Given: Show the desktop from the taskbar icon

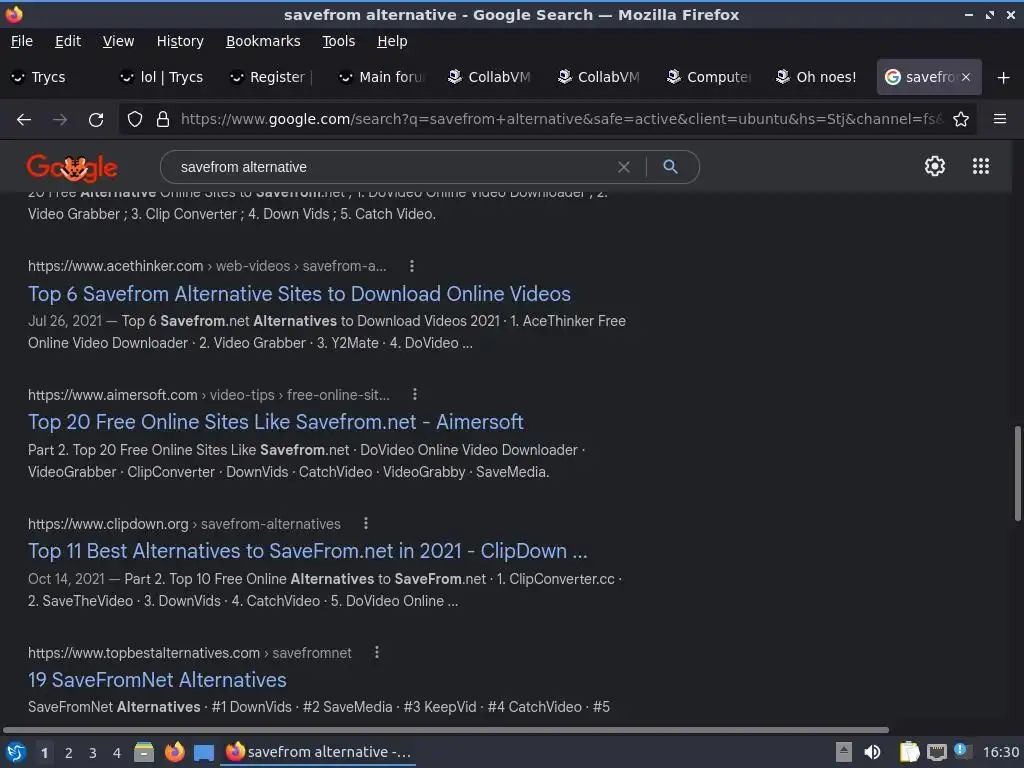Looking at the screenshot, I should [204, 753].
